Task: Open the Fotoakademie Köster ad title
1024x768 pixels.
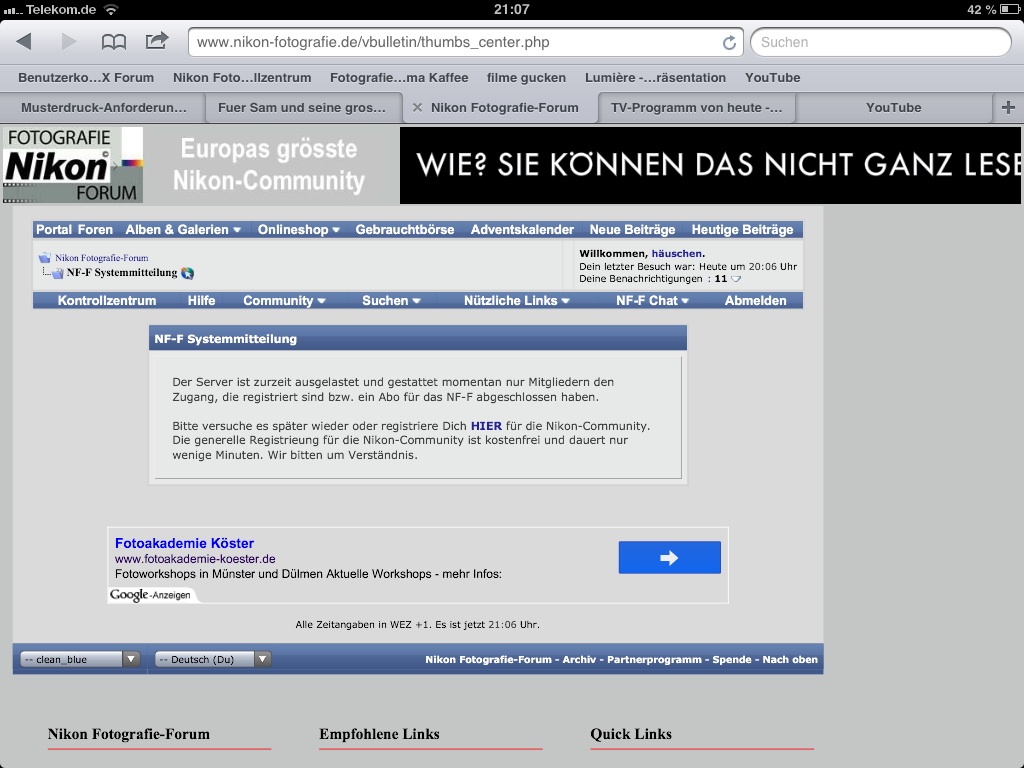Action: click(184, 543)
